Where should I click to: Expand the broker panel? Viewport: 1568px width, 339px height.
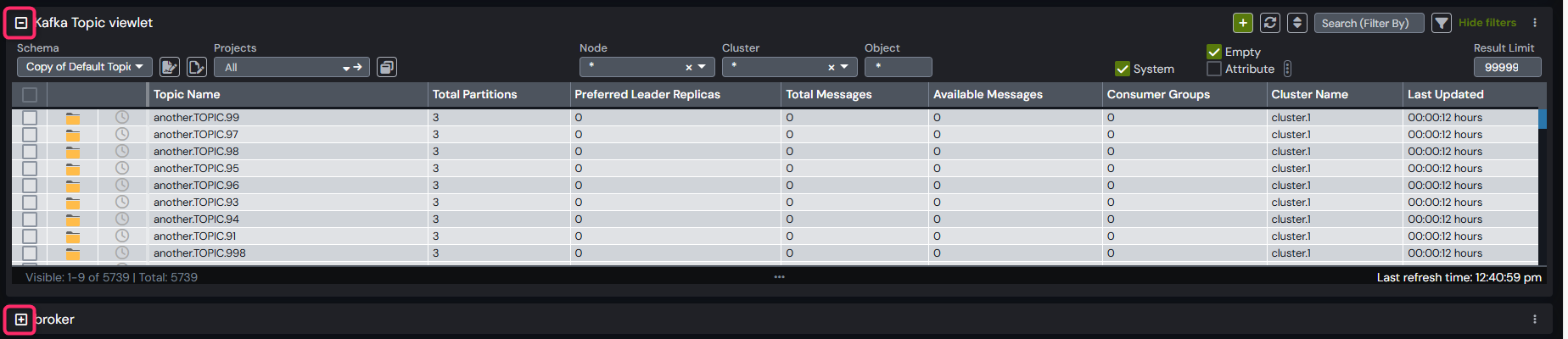(21, 320)
